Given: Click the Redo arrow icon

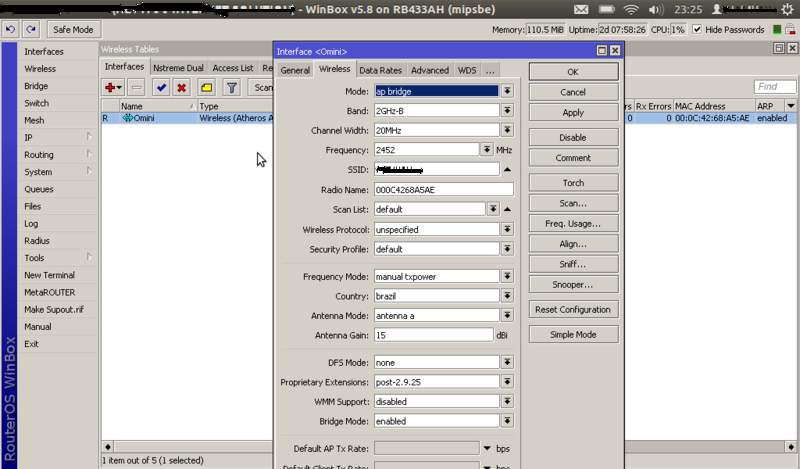Looking at the screenshot, I should click(31, 30).
